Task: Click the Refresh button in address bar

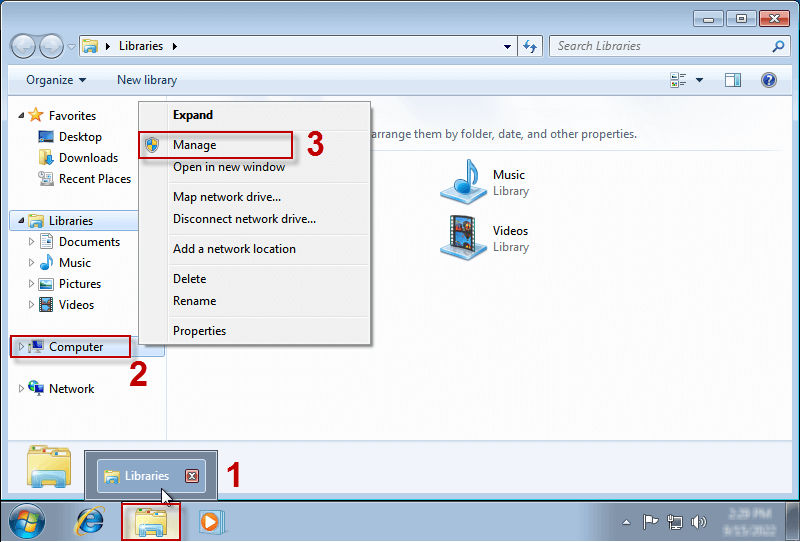Action: point(530,46)
